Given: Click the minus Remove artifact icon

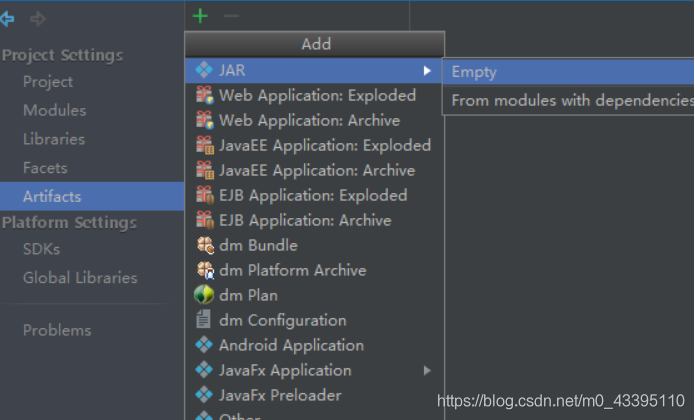Looking at the screenshot, I should click(x=231, y=16).
